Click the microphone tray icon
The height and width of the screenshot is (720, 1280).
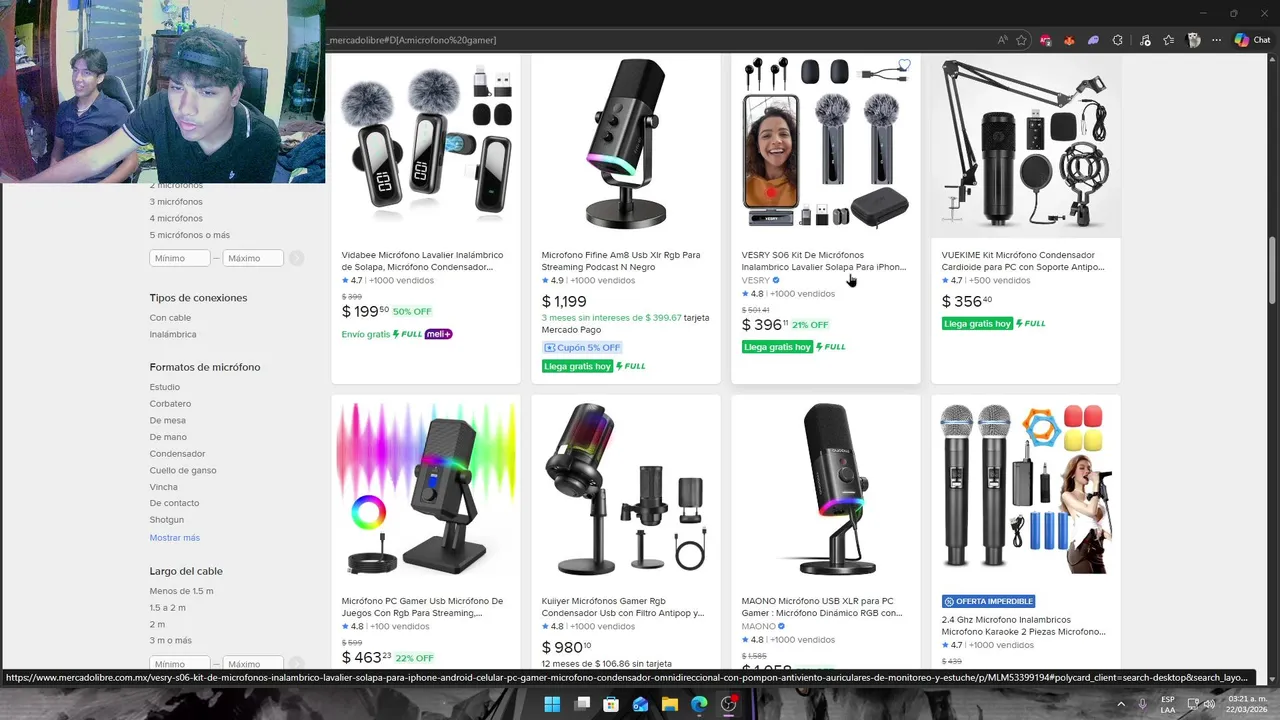(1143, 704)
